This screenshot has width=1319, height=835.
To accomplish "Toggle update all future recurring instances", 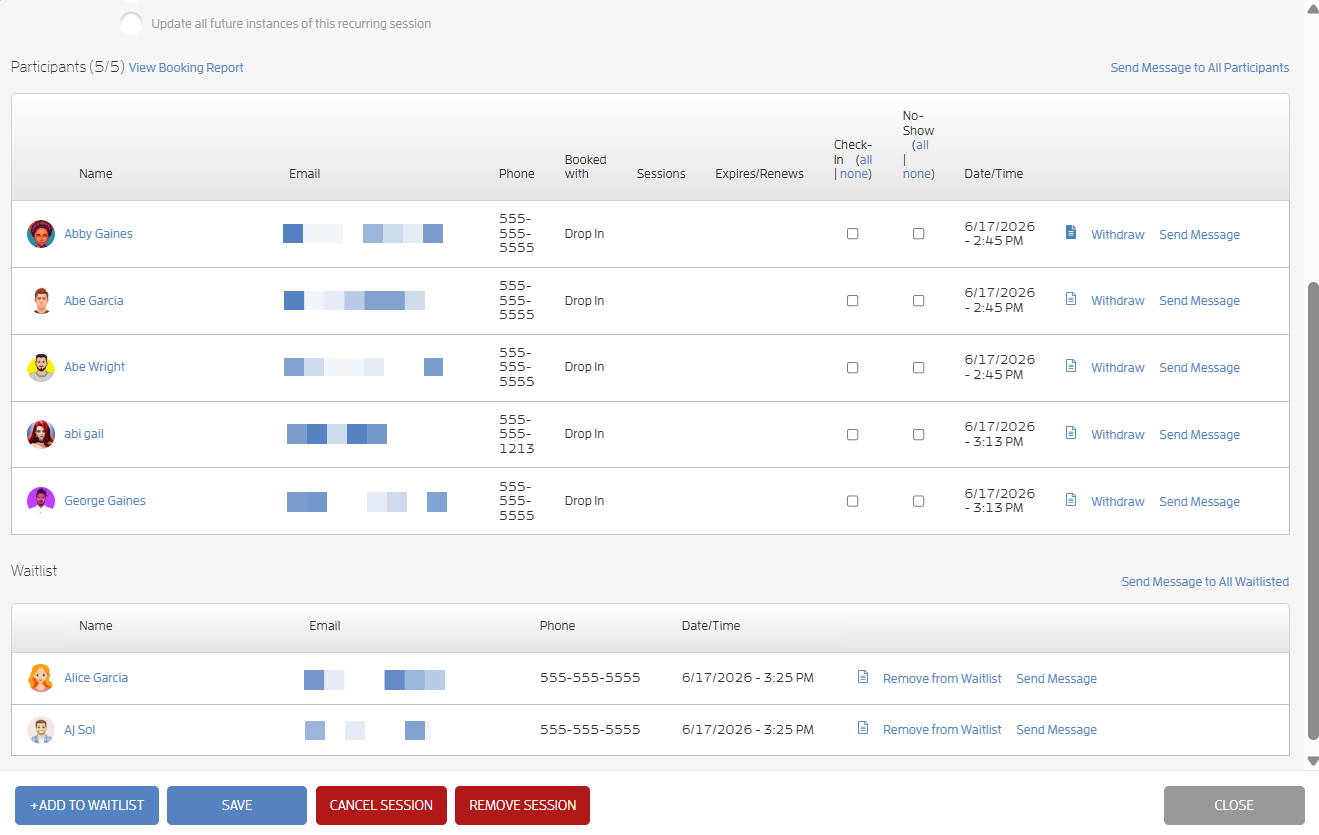I will pos(131,23).
